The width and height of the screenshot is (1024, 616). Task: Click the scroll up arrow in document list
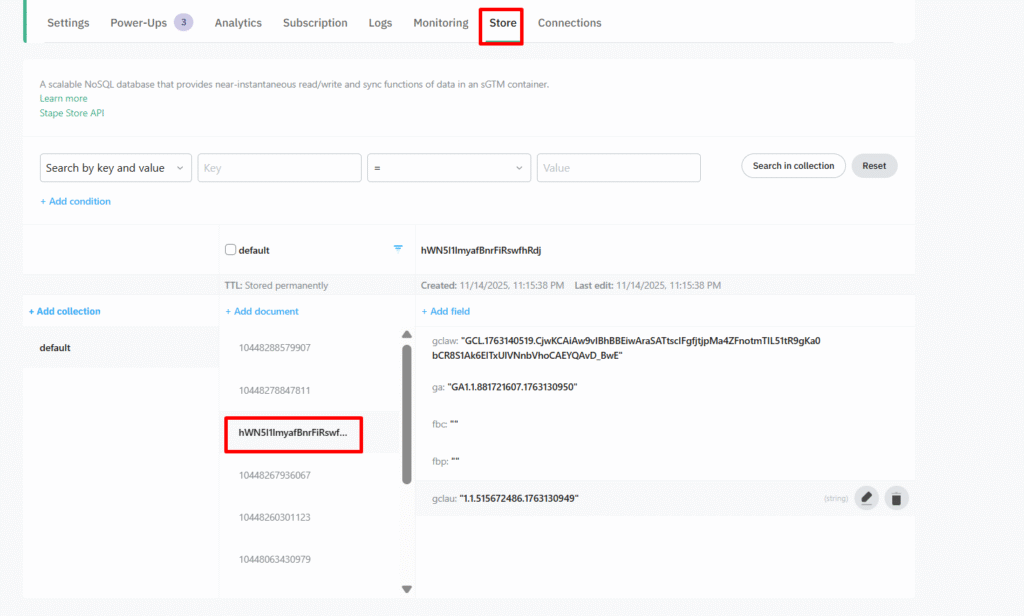click(x=406, y=335)
